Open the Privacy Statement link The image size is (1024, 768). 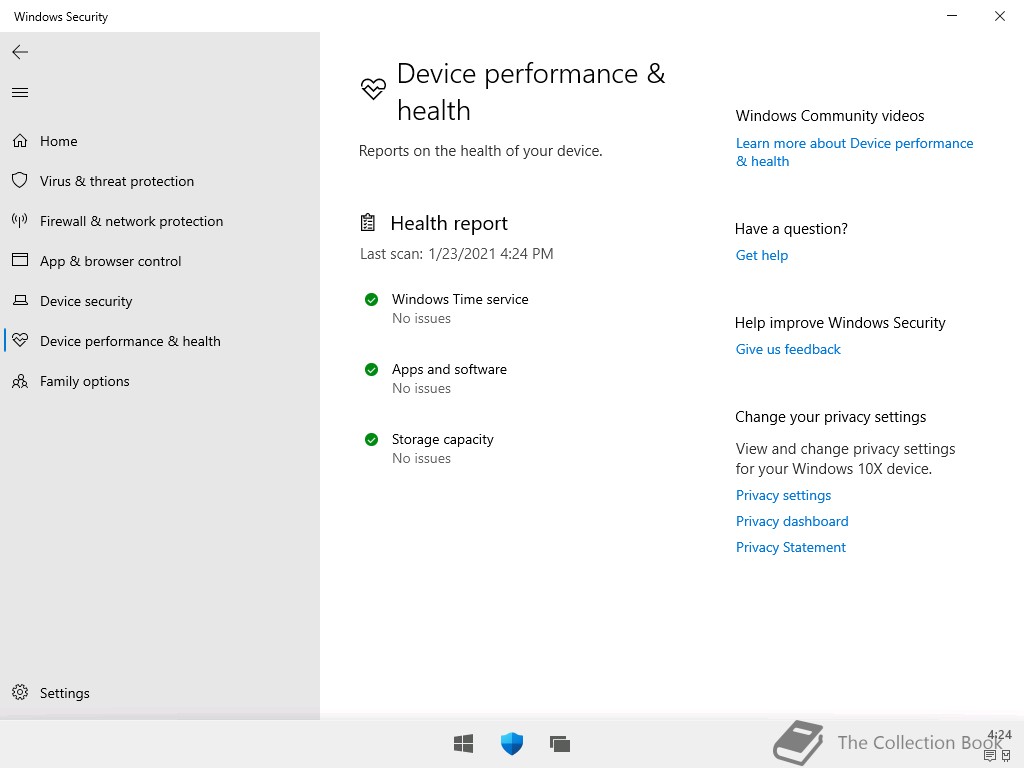coord(790,547)
